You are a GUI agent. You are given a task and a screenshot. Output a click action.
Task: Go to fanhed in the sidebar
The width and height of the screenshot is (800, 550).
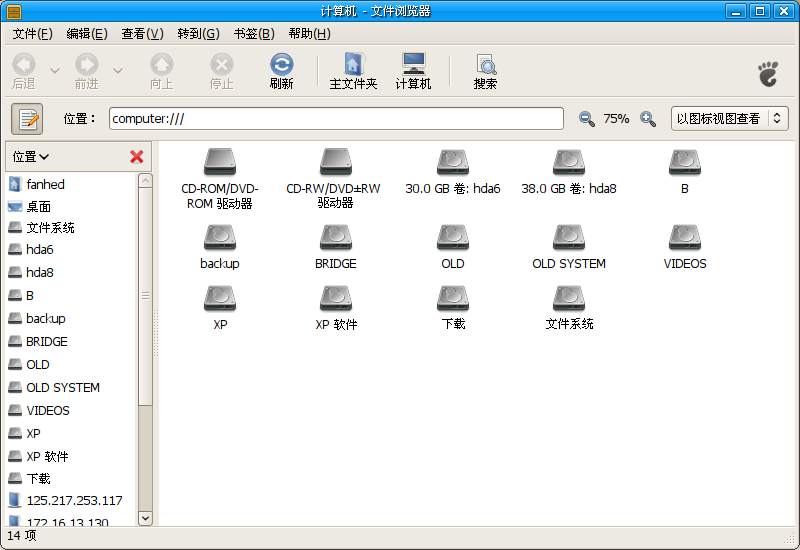point(71,184)
